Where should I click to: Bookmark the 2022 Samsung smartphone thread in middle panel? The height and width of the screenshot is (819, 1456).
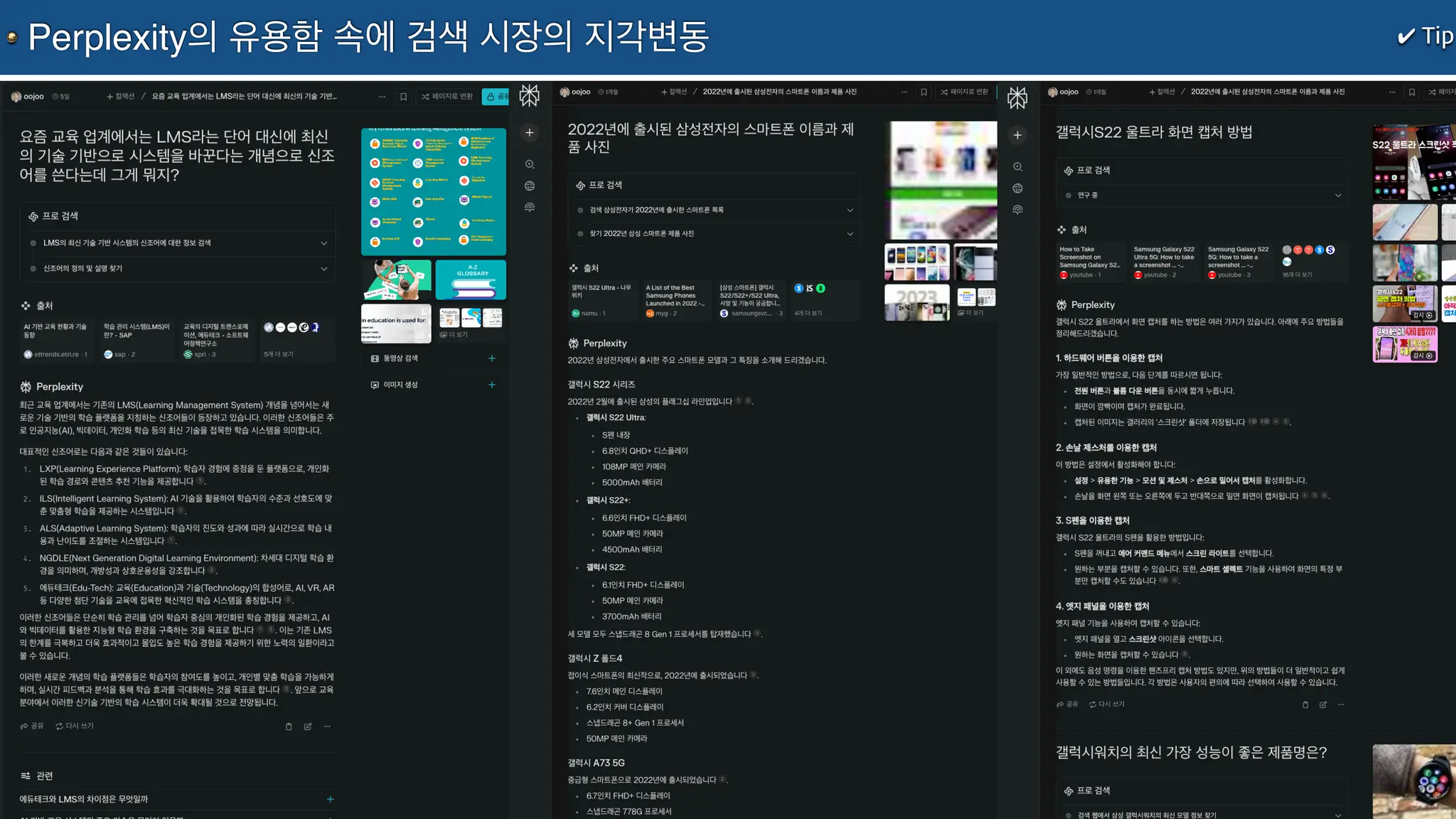coord(924,92)
